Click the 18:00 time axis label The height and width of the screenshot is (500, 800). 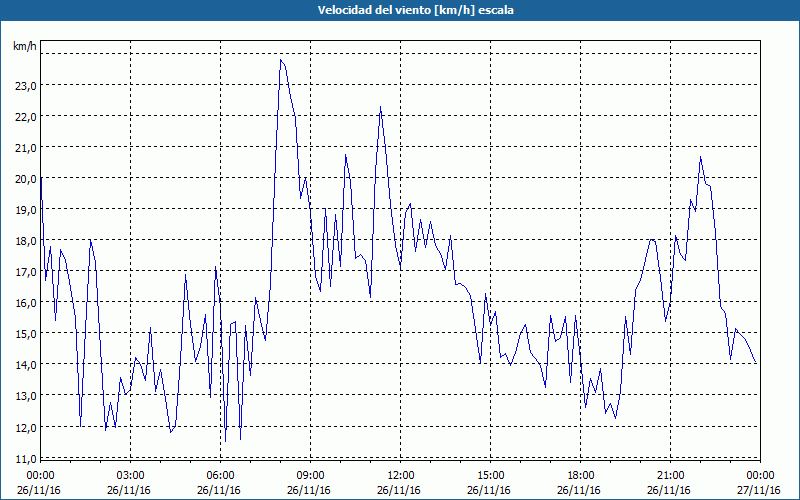pyautogui.click(x=581, y=476)
